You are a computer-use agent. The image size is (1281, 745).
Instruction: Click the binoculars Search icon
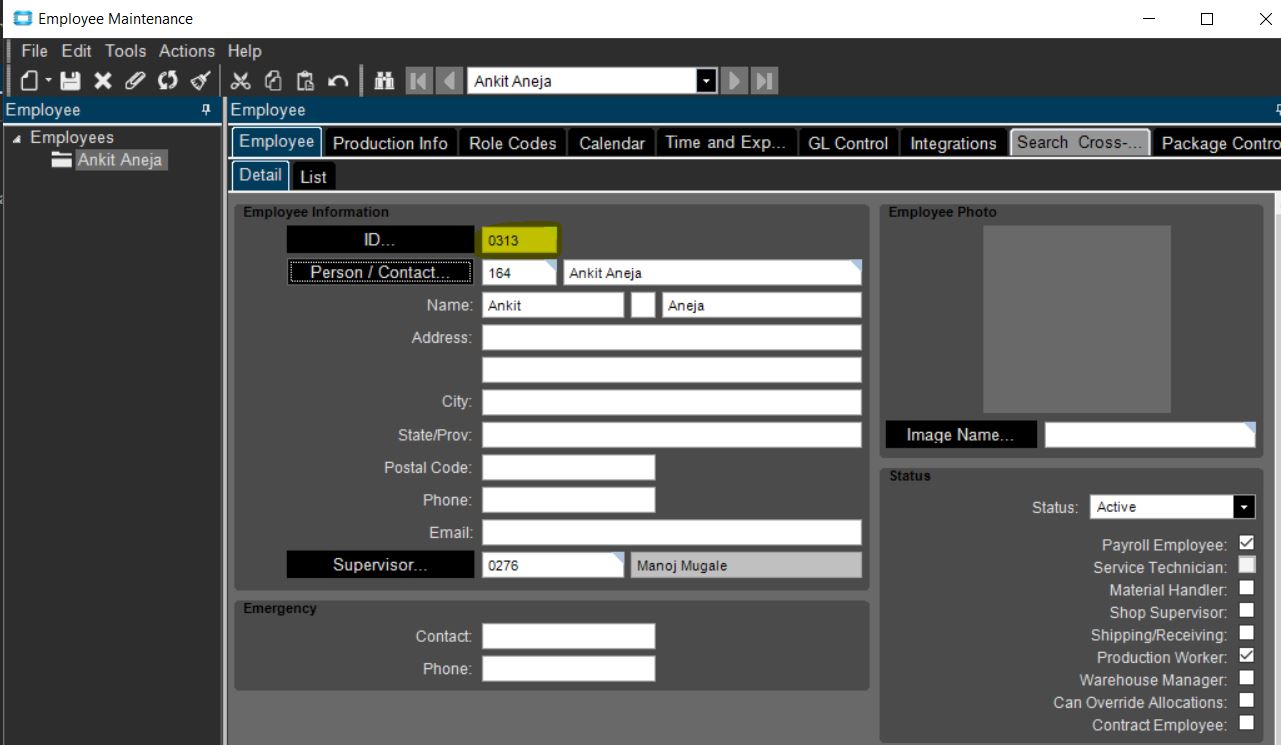(x=384, y=81)
